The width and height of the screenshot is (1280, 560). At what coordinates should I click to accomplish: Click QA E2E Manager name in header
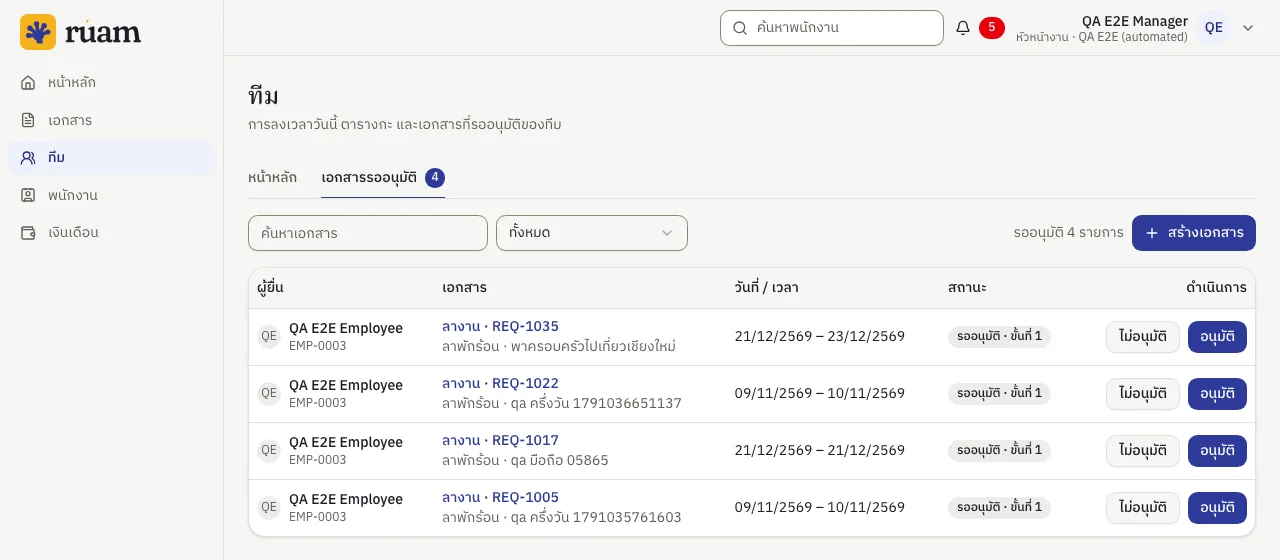[1135, 21]
